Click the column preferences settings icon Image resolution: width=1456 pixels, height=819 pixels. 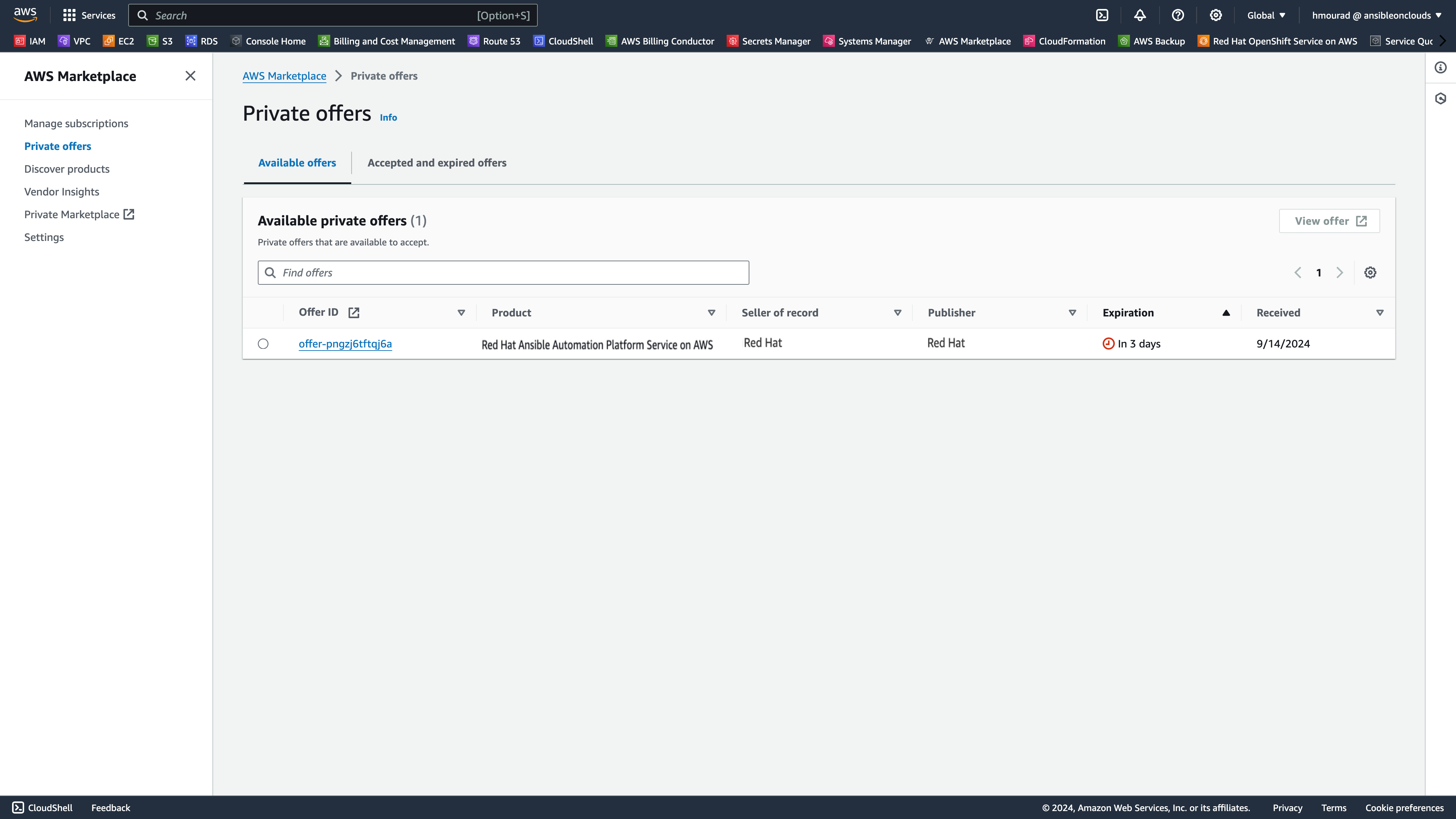tap(1370, 272)
